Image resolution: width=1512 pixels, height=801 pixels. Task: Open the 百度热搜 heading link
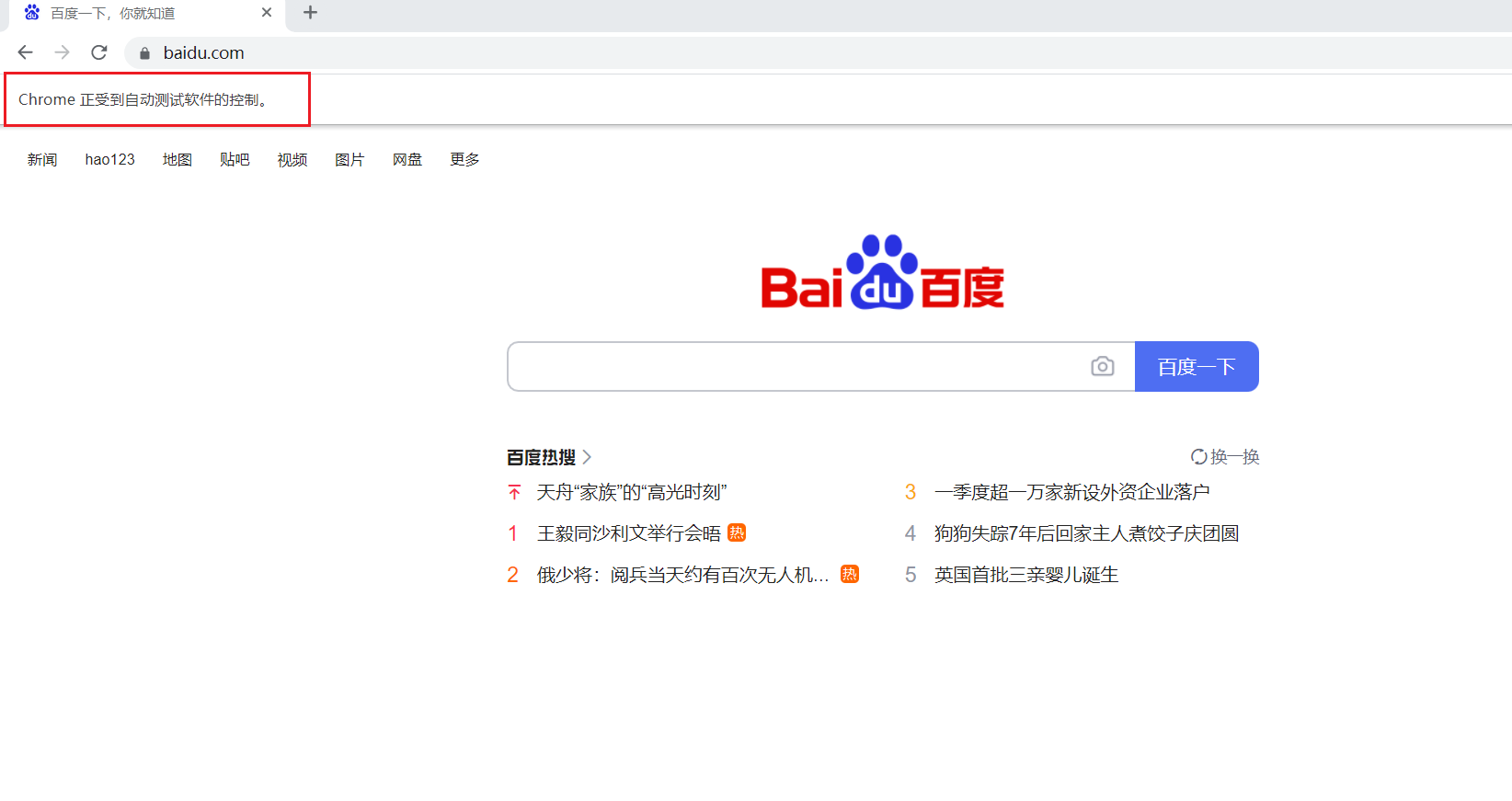(542, 457)
